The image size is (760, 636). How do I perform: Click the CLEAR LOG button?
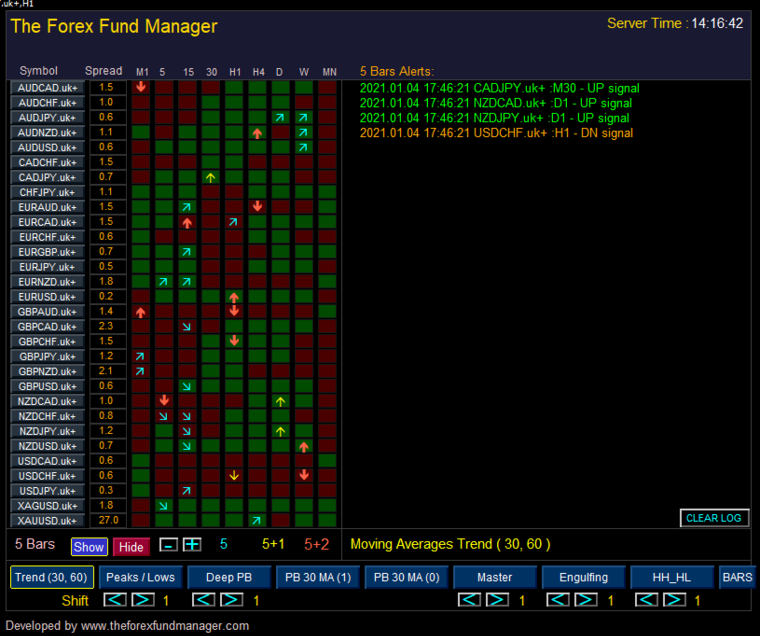coord(715,518)
